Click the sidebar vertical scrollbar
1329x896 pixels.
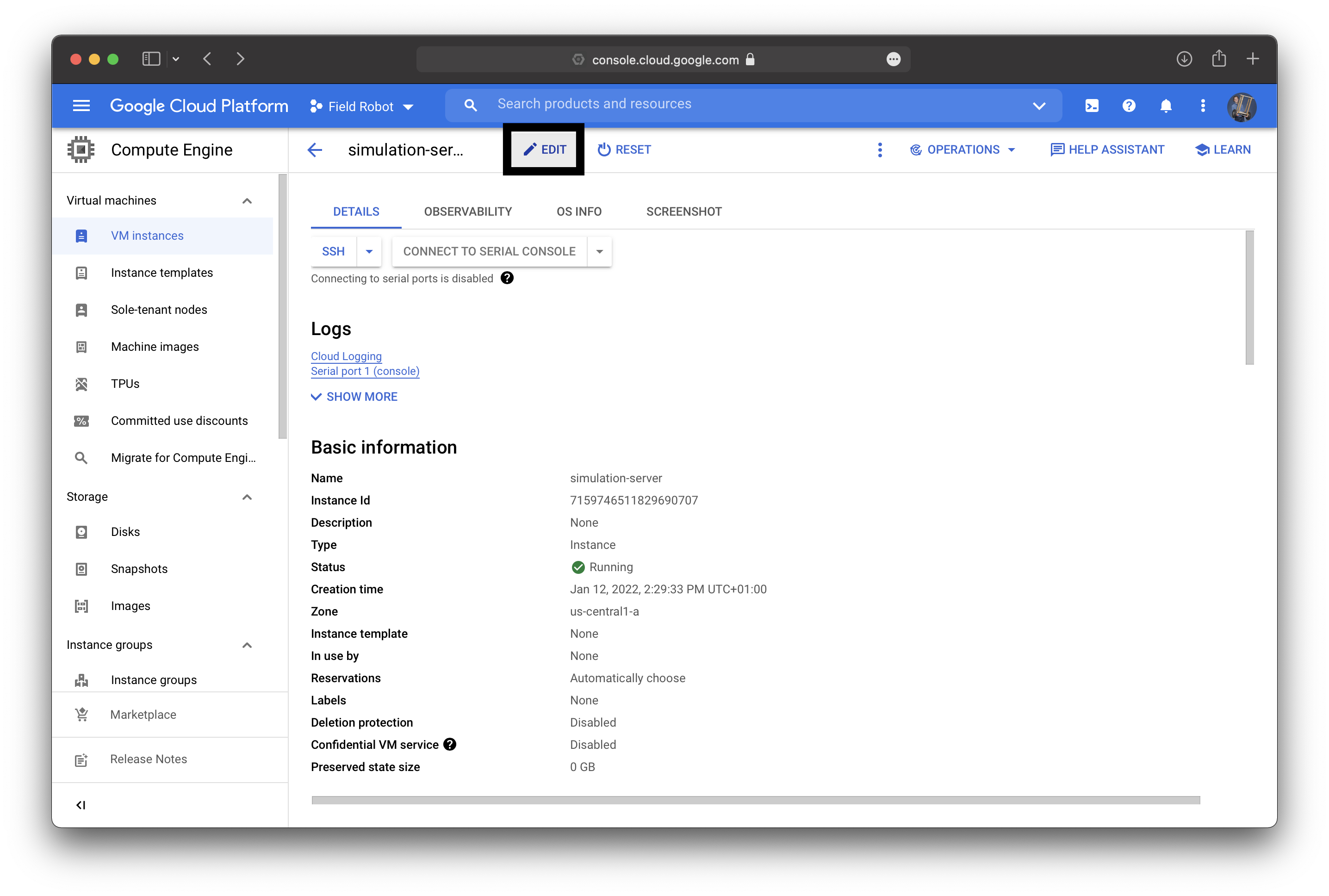coord(282,306)
